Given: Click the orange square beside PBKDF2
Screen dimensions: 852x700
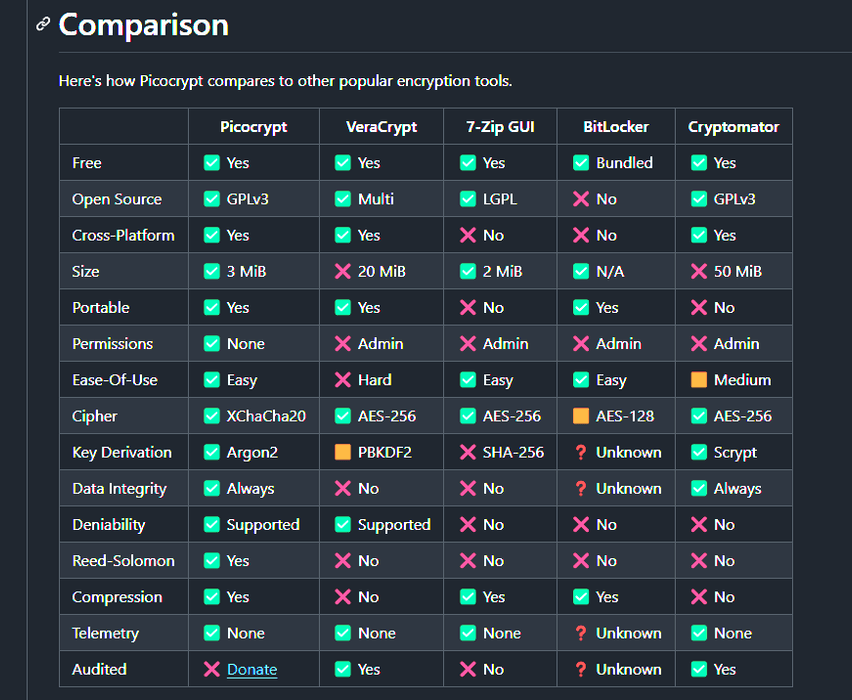Looking at the screenshot, I should pos(343,452).
